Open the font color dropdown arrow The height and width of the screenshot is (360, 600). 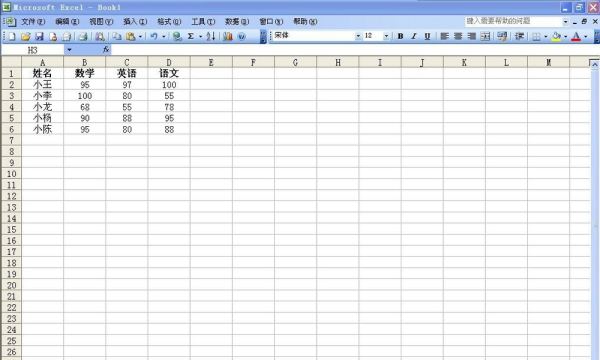click(585, 36)
